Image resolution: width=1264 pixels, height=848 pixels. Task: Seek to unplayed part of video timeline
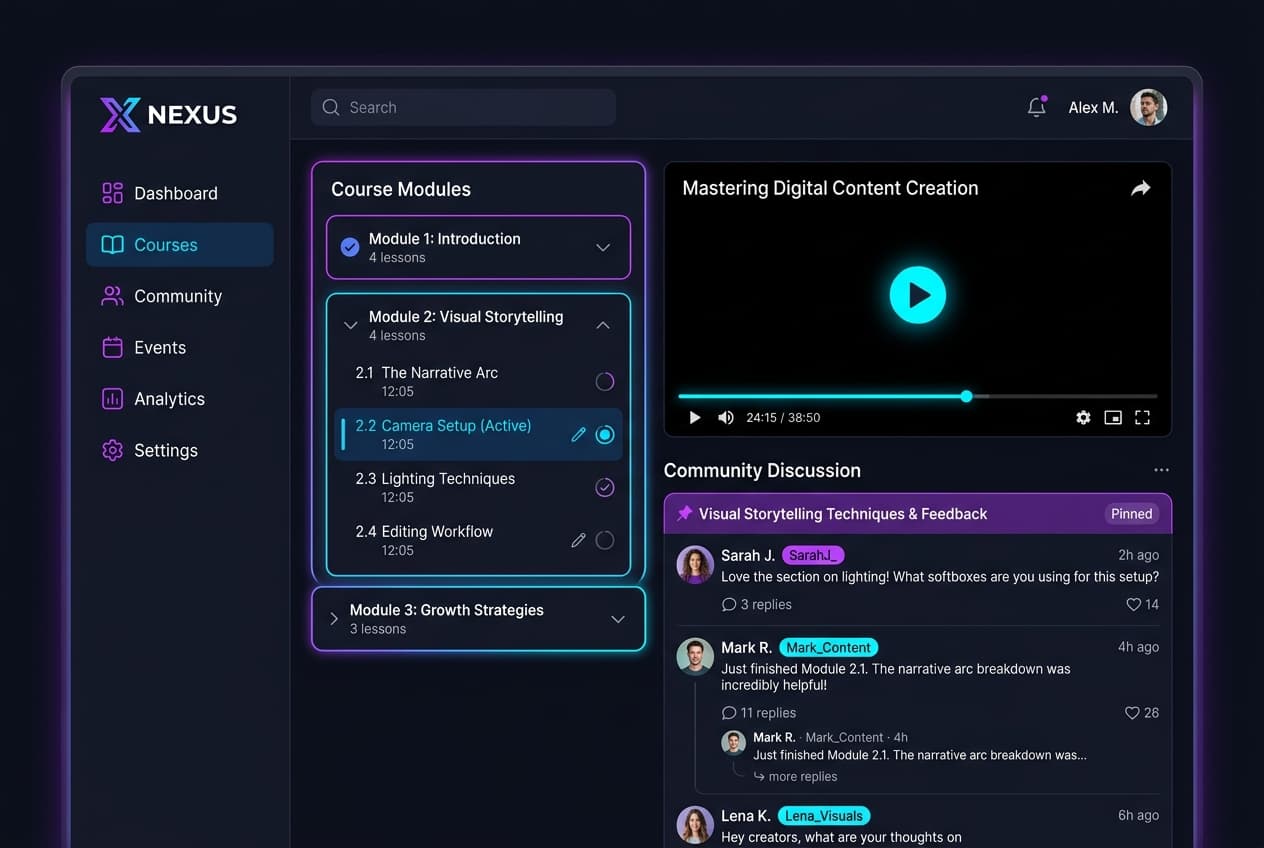point(1065,396)
